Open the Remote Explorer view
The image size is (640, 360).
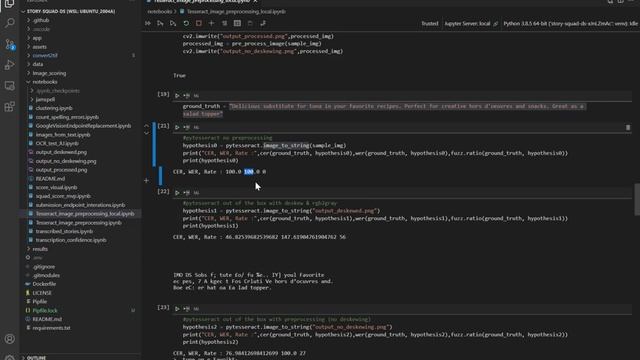tap(9, 86)
